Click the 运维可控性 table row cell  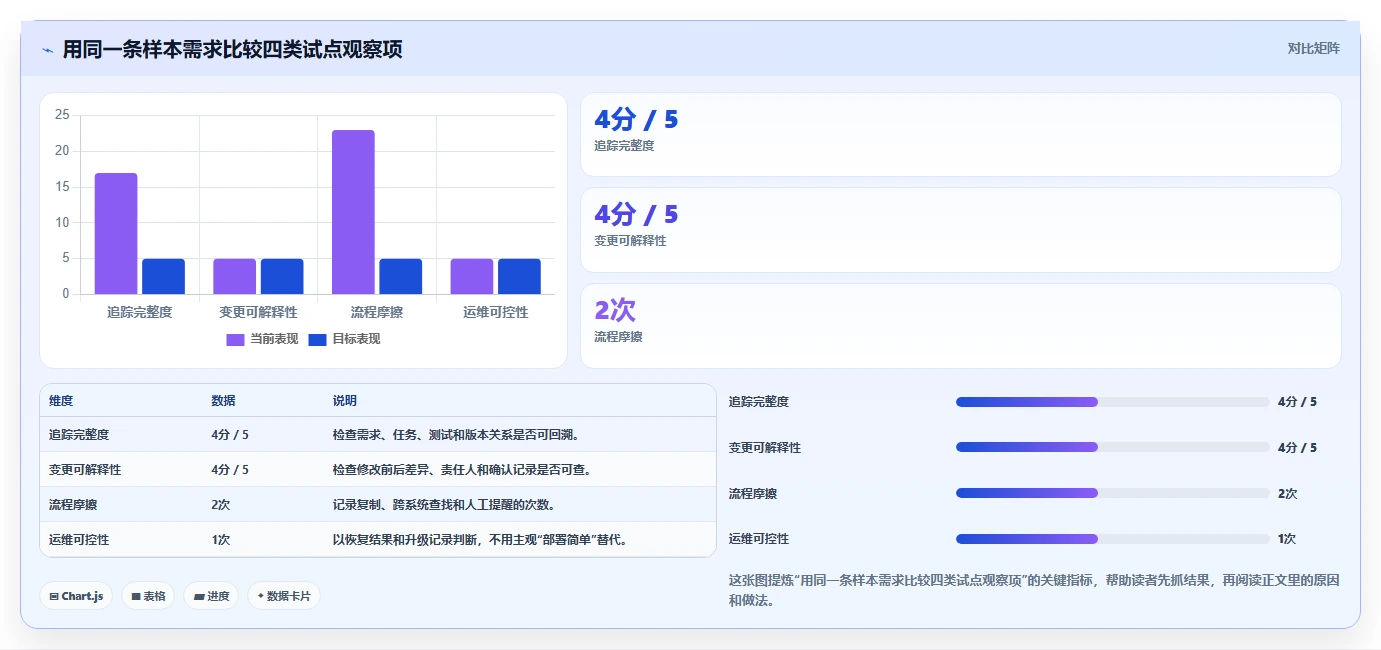point(79,540)
